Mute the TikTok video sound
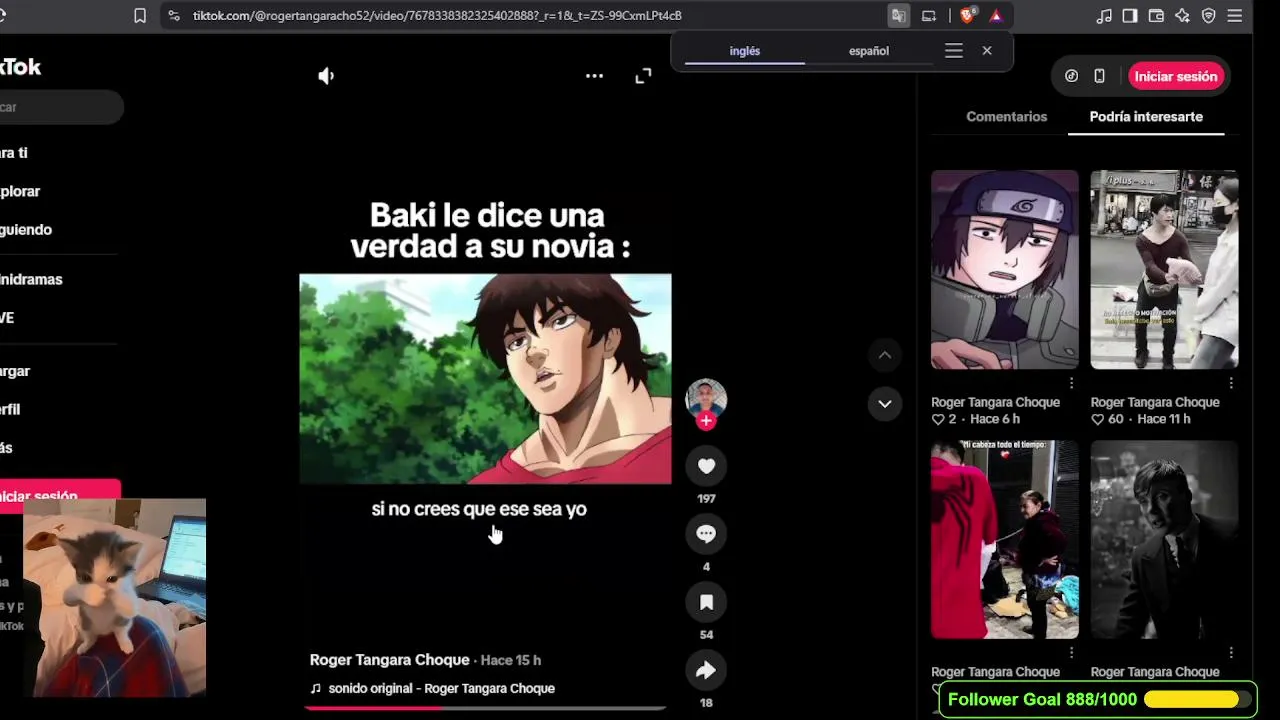The image size is (1280, 720). [x=326, y=76]
